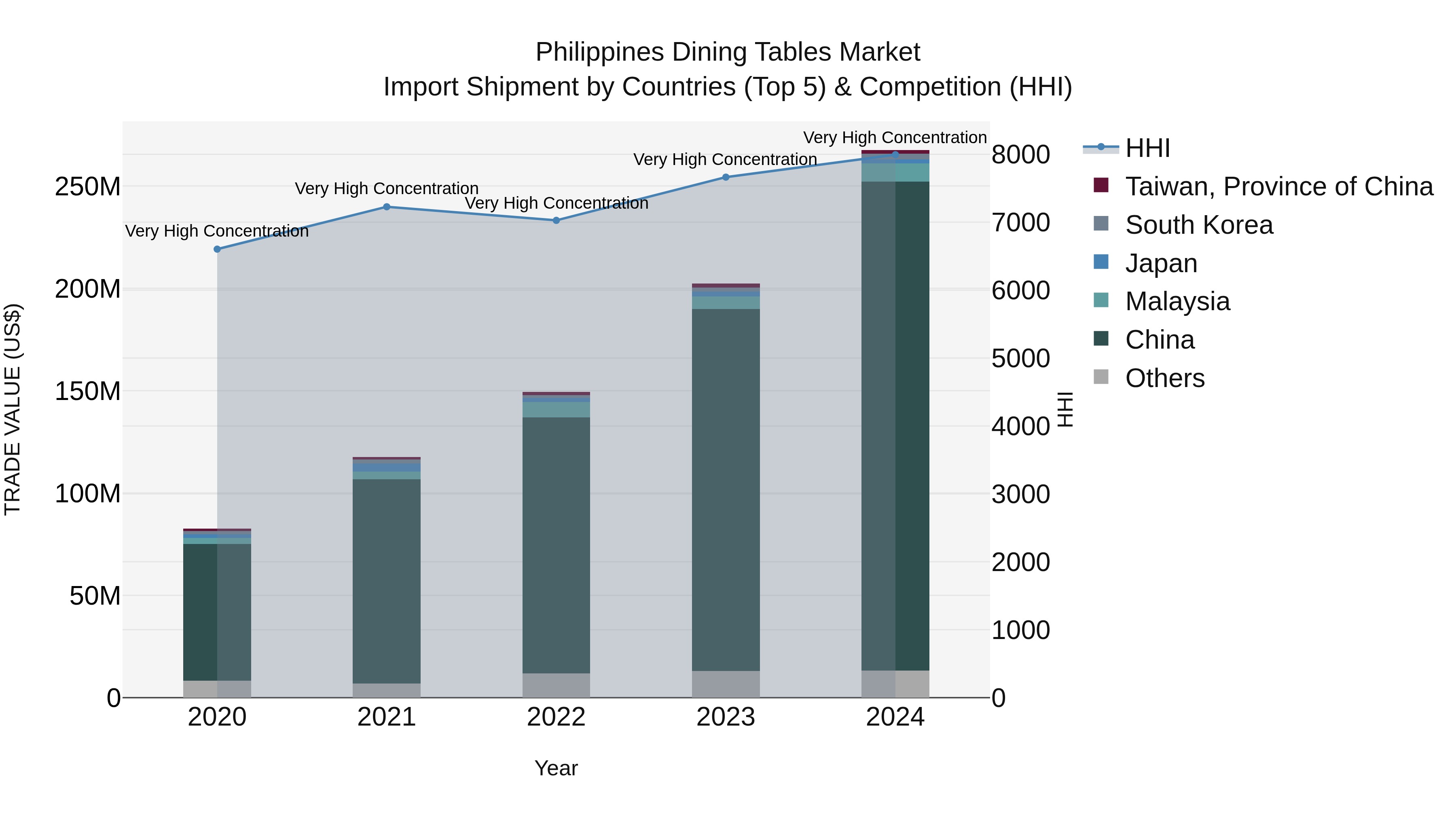
Task: Click the 2024 x-axis label
Action: click(x=895, y=717)
